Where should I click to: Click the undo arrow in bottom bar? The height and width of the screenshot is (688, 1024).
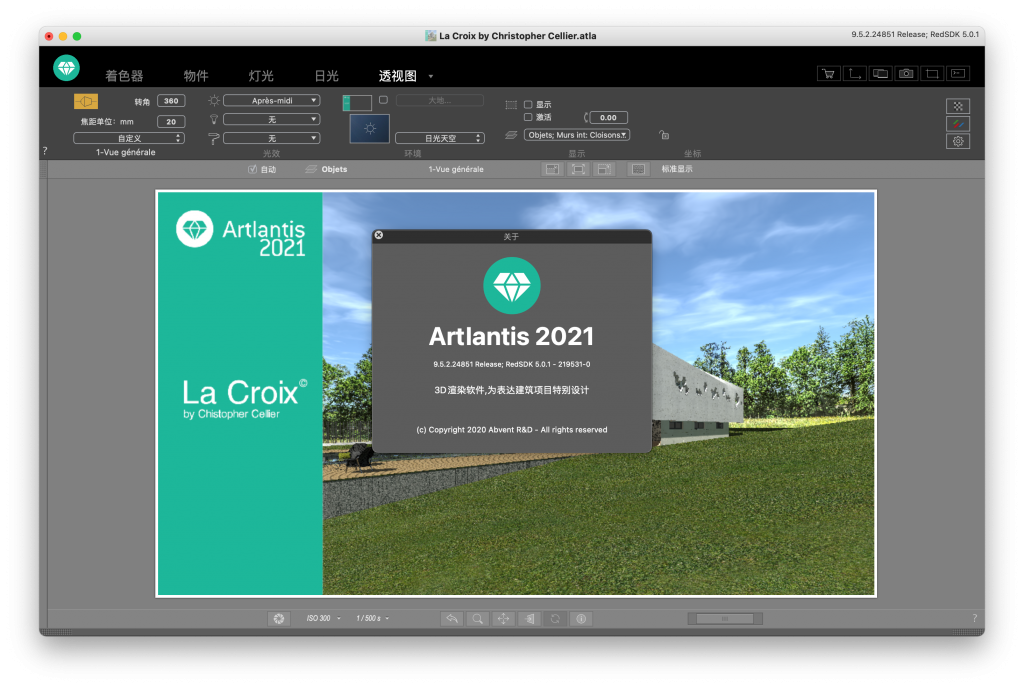452,618
